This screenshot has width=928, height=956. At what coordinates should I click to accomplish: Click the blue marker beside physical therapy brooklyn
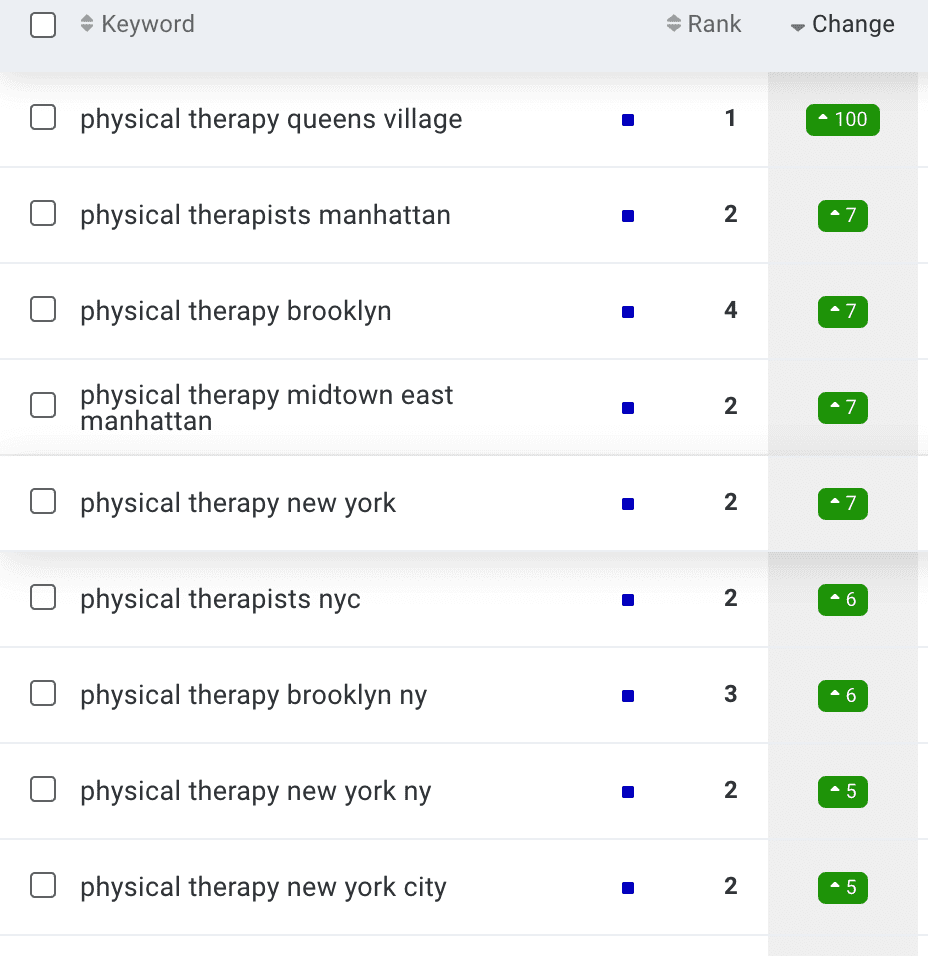(x=628, y=312)
